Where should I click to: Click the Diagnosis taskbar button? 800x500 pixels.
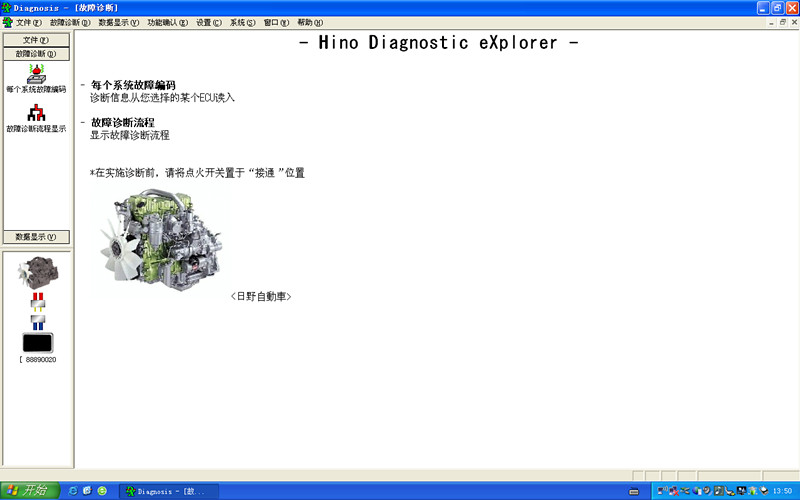tap(169, 491)
